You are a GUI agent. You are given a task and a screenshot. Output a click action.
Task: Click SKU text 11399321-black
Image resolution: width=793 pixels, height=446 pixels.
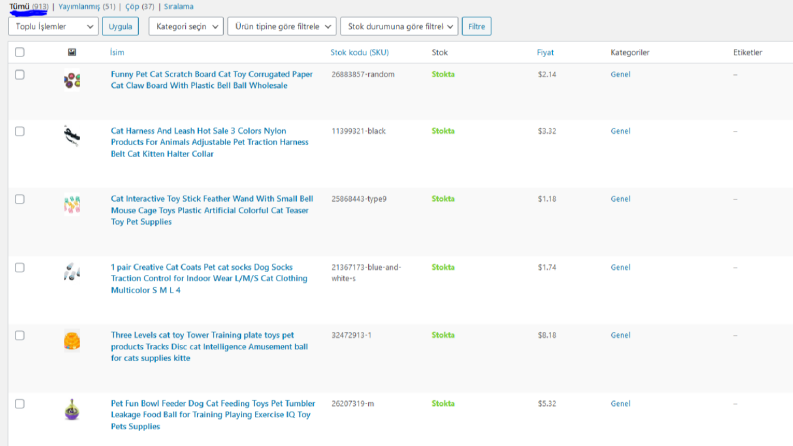(359, 131)
